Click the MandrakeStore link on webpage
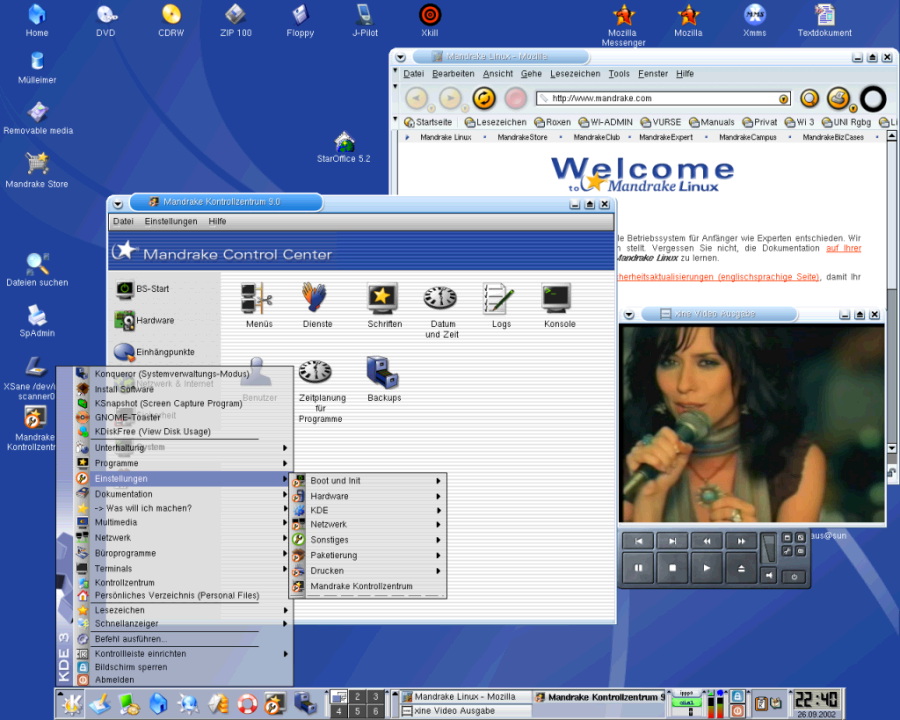Image resolution: width=900 pixels, height=720 pixels. (x=522, y=137)
